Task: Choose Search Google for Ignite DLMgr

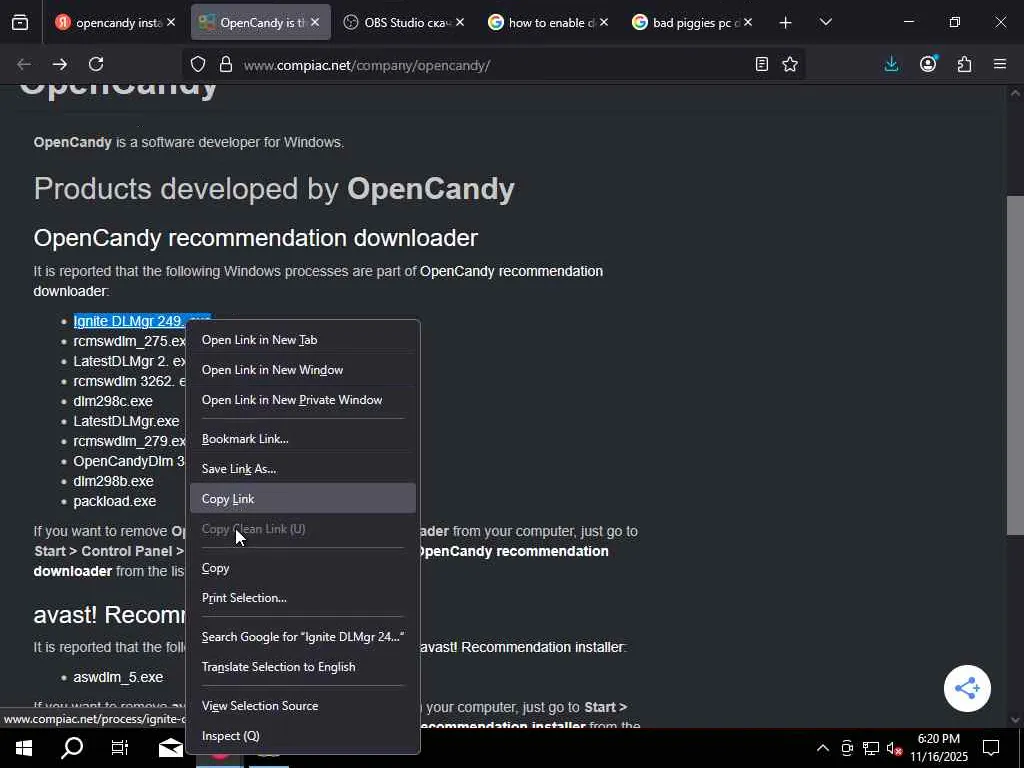Action: pyautogui.click(x=302, y=637)
